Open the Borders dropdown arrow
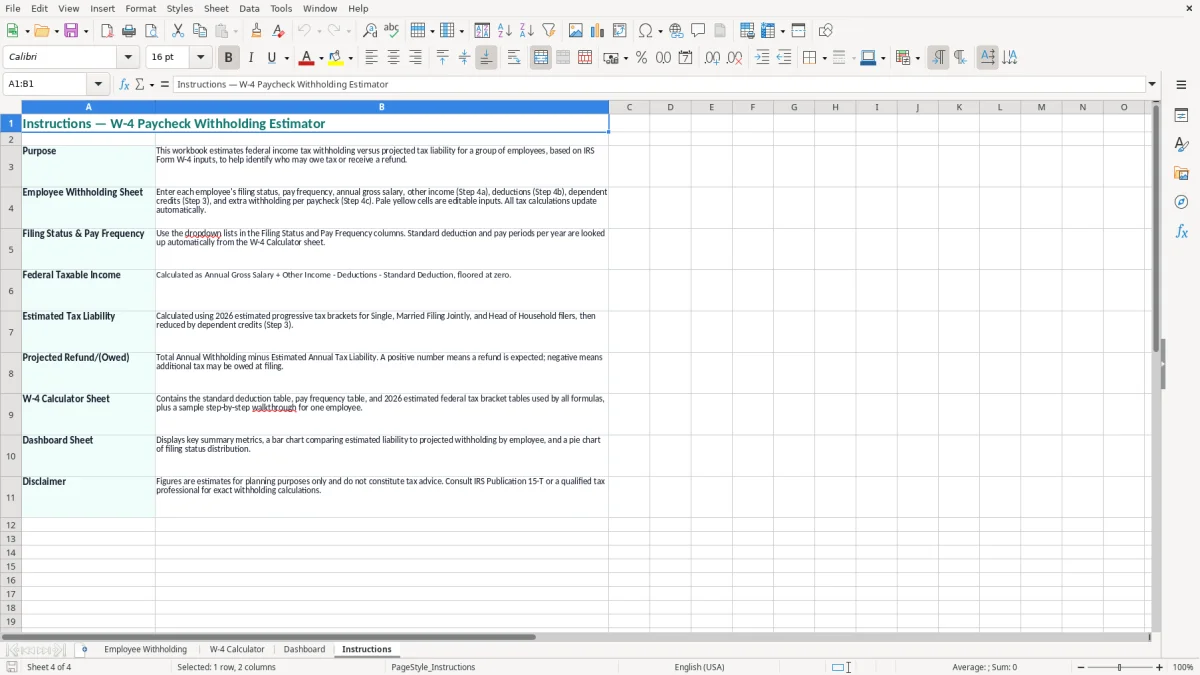This screenshot has height=675, width=1200. click(825, 58)
